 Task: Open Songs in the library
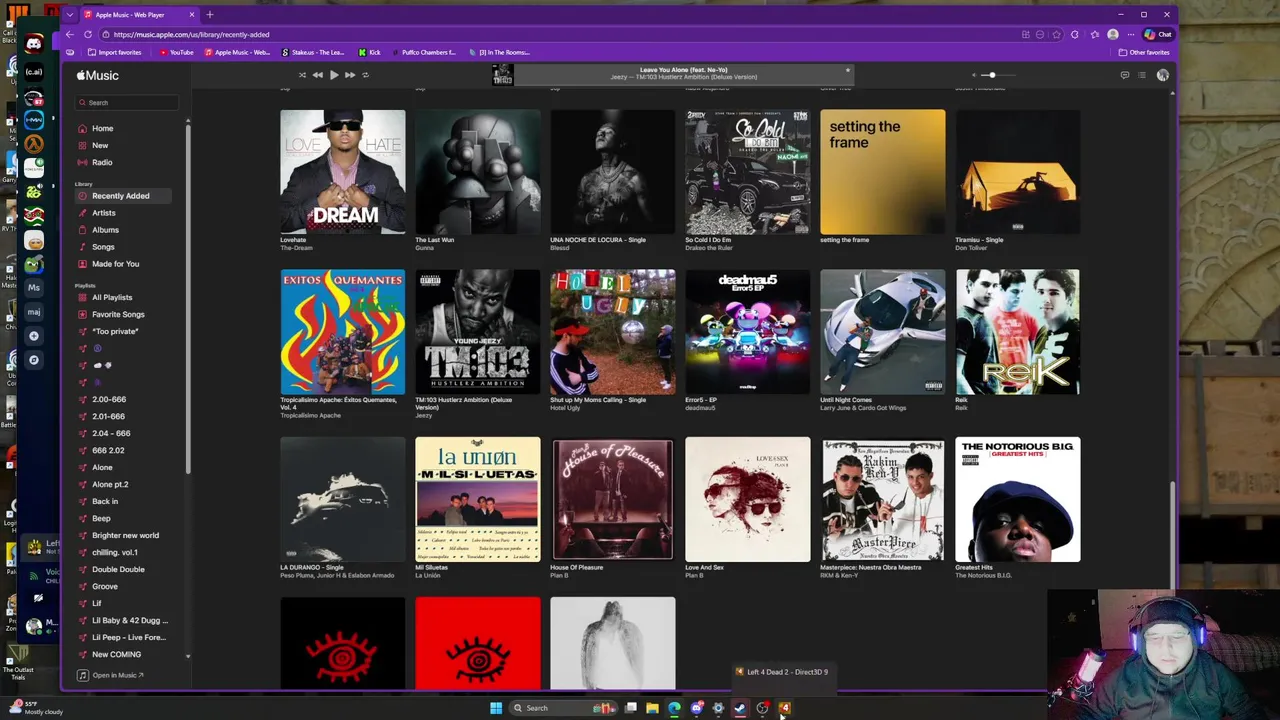(x=103, y=247)
